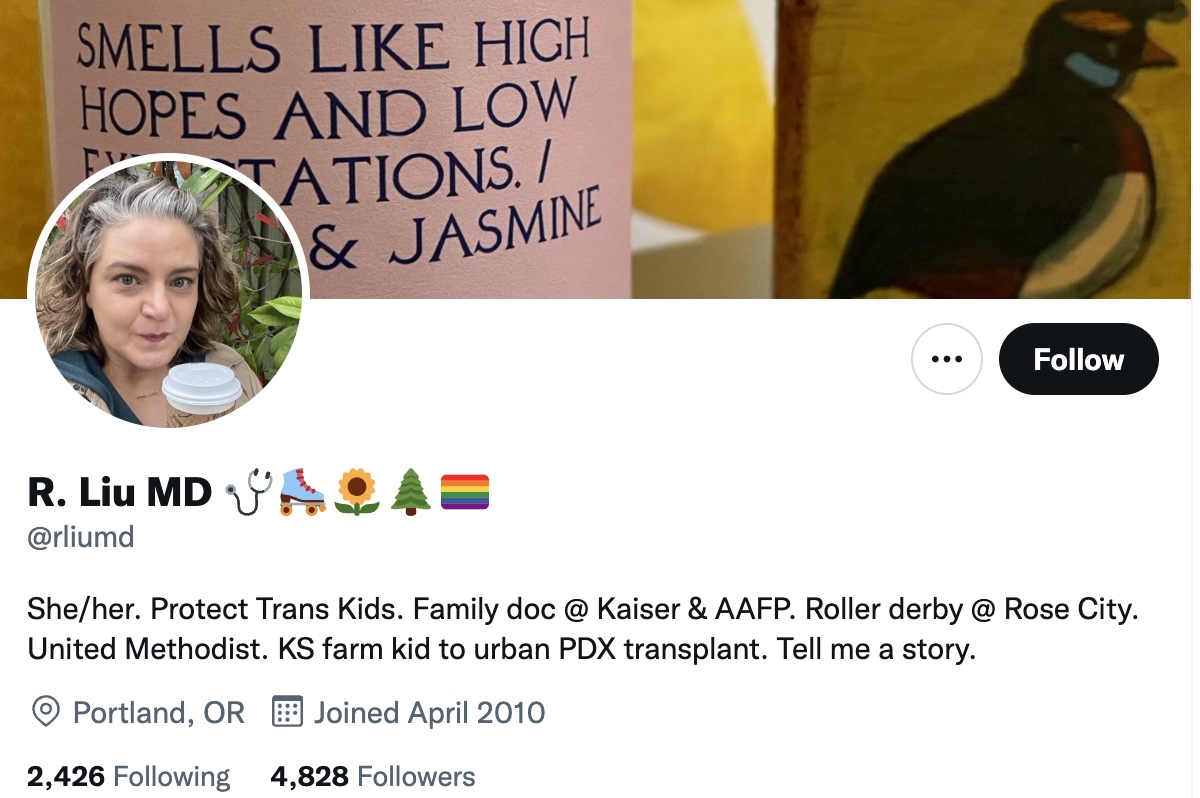Click the Follow button

click(1078, 359)
